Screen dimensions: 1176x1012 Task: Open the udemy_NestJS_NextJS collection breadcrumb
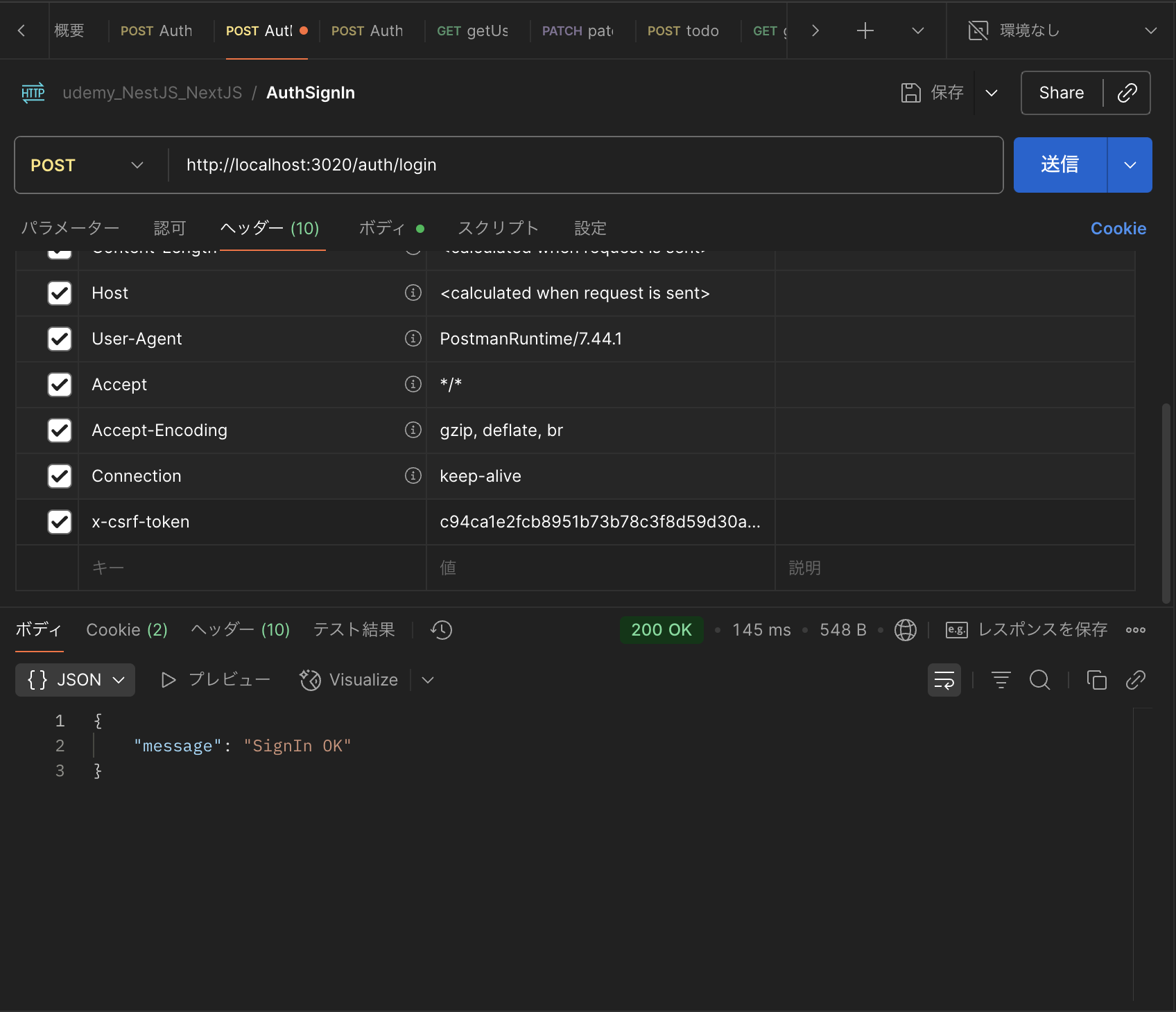(x=153, y=93)
